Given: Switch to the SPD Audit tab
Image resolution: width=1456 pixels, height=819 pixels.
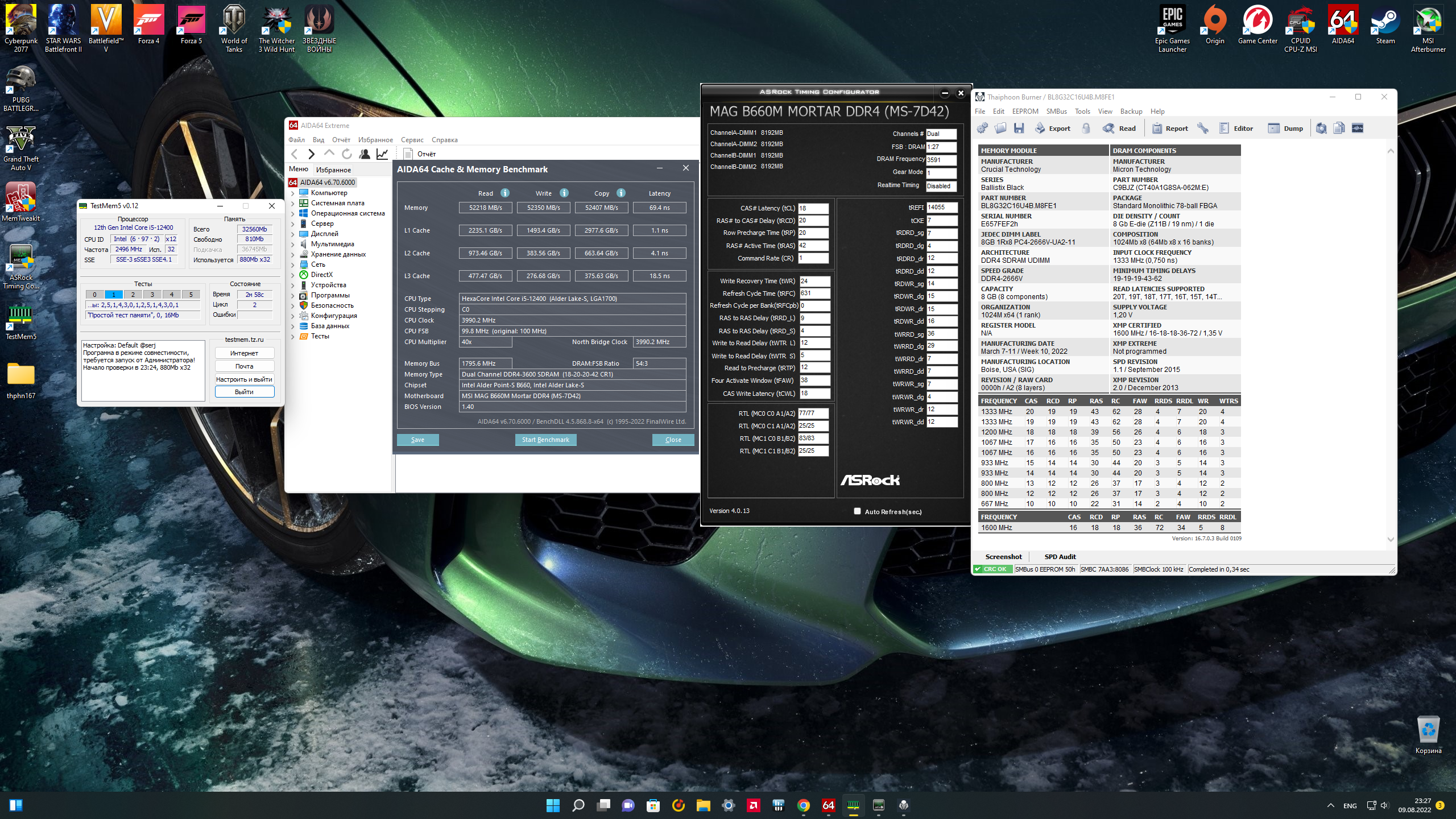Looking at the screenshot, I should click(x=1060, y=557).
